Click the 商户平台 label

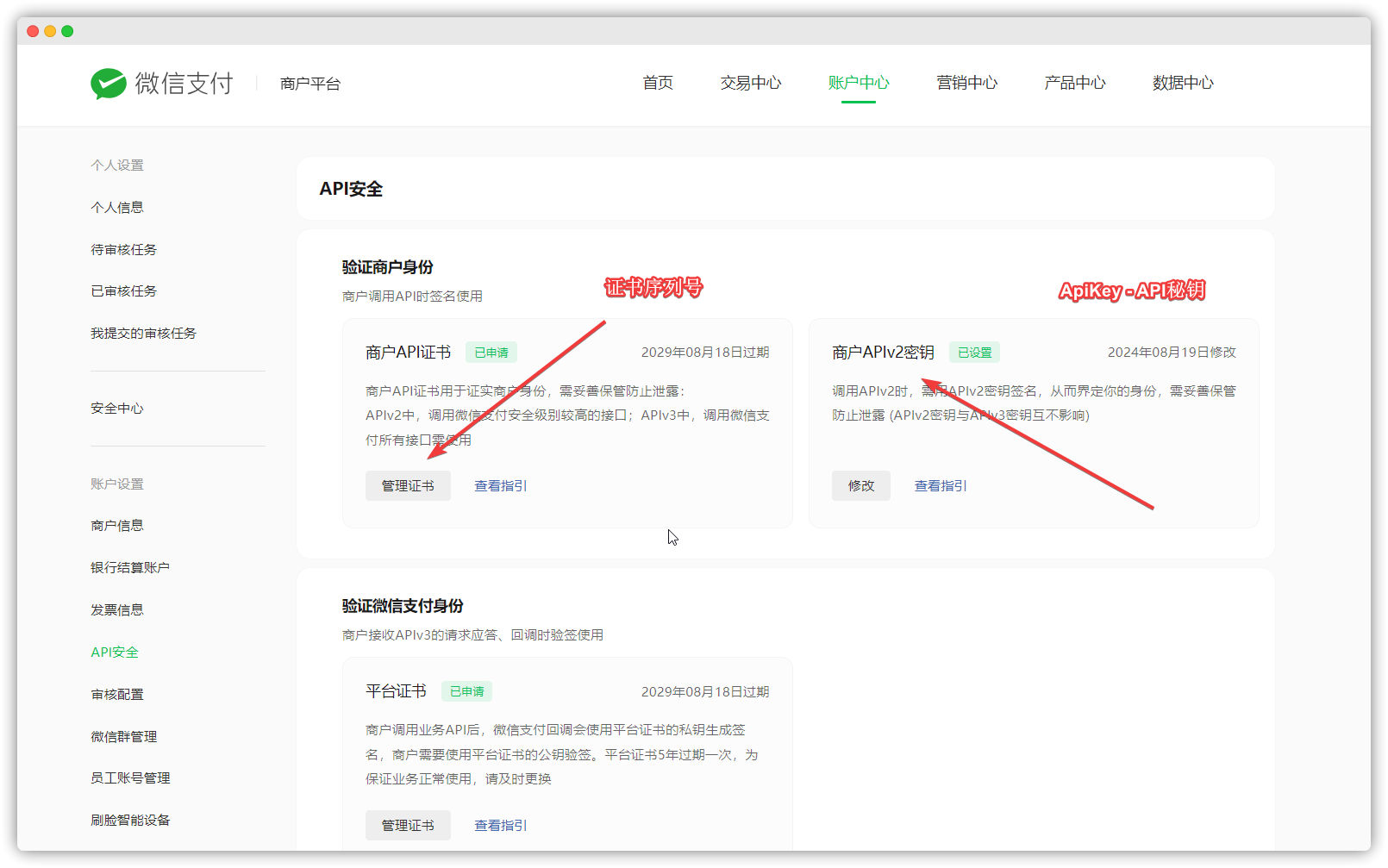310,84
